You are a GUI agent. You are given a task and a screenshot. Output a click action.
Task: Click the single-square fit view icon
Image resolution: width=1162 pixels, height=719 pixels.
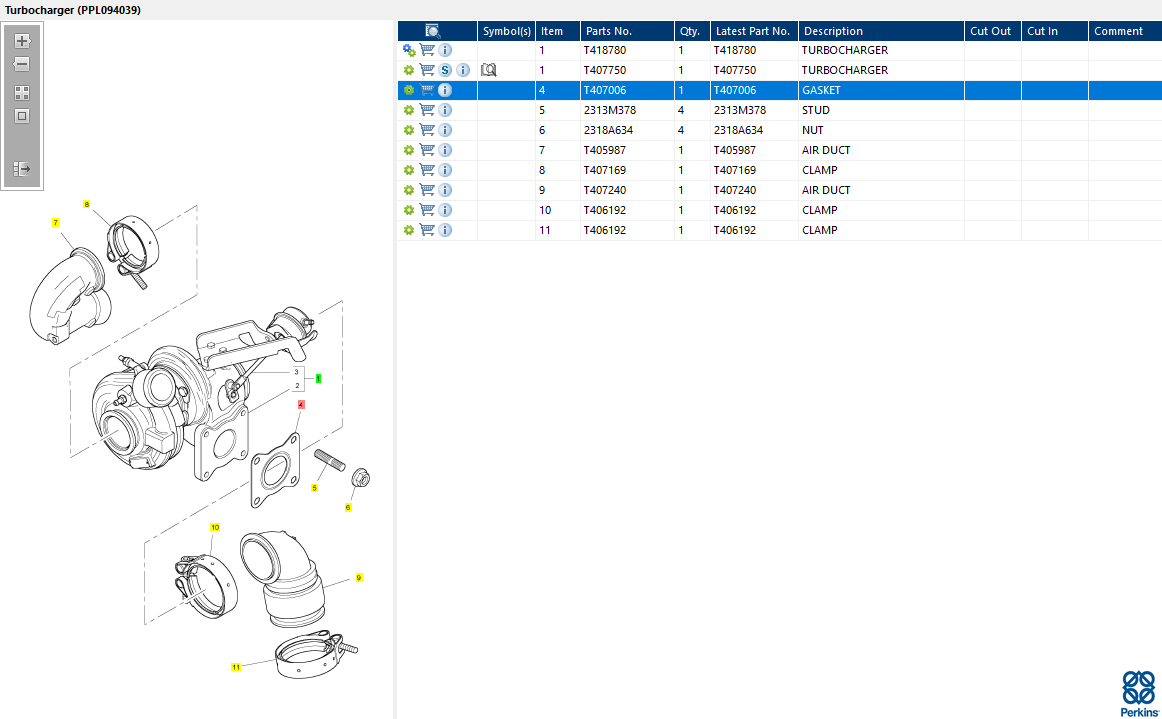(22, 116)
